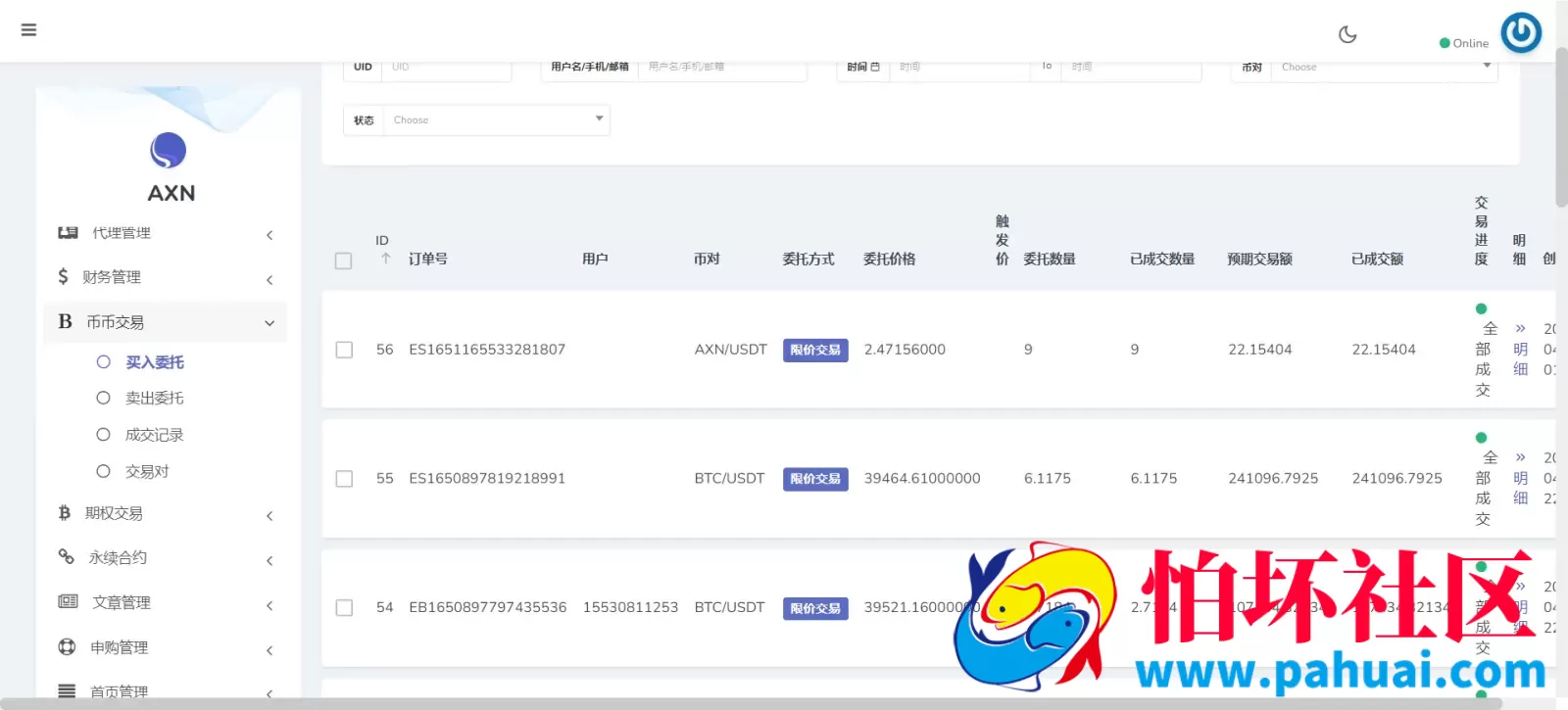Click the 申购管理 lifebuoy icon

click(67, 646)
